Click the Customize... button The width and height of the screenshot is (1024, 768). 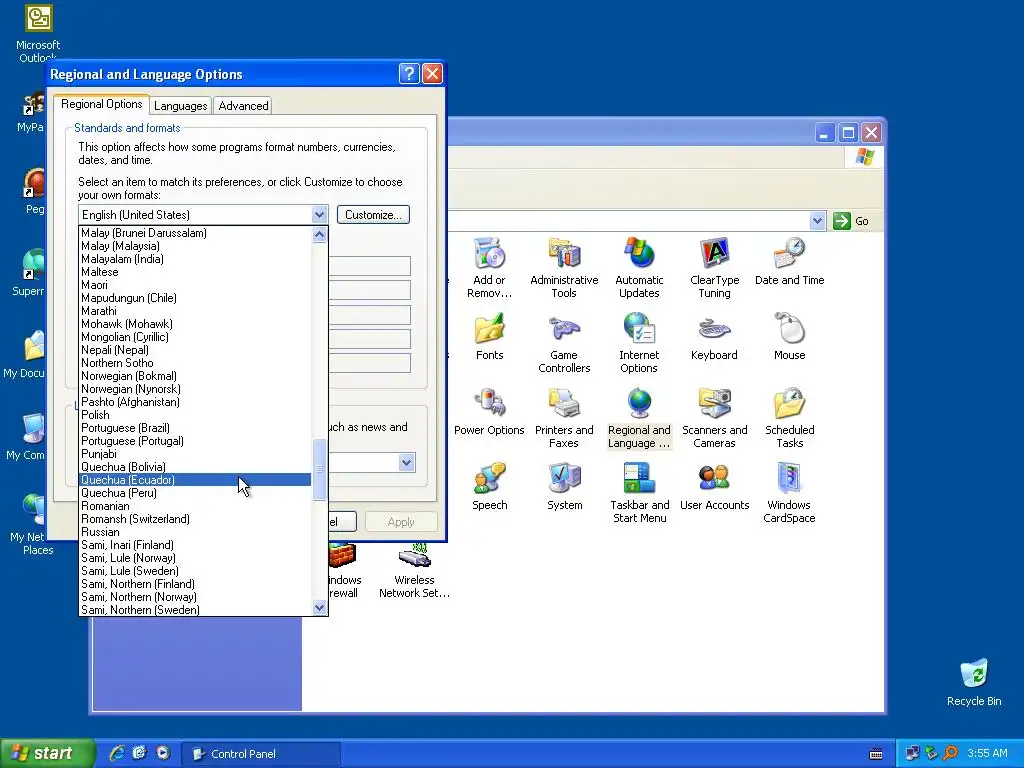(373, 215)
